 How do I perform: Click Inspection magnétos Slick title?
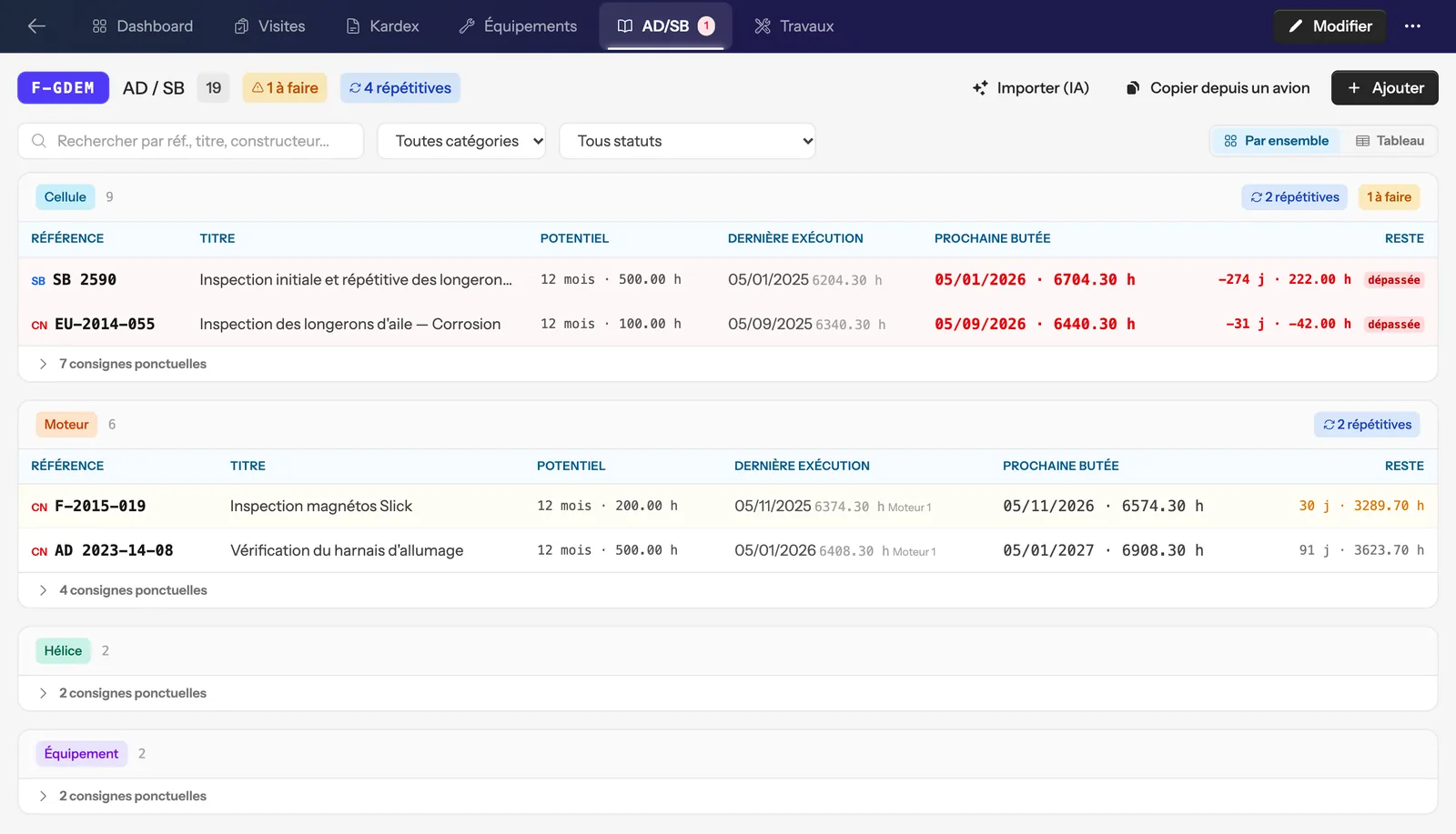[321, 507]
